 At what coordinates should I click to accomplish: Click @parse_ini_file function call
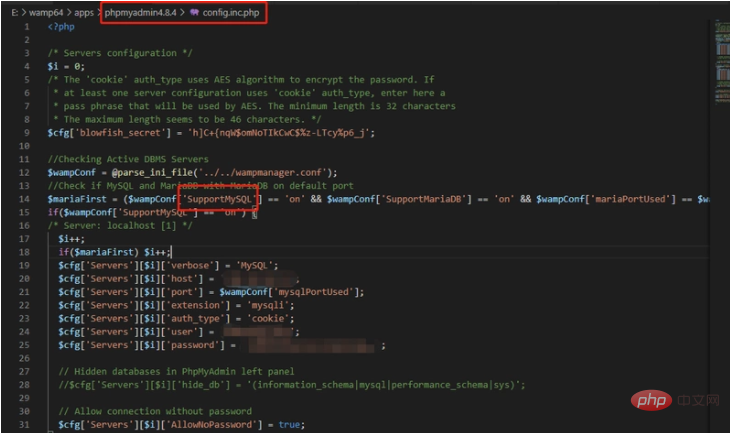click(152, 172)
